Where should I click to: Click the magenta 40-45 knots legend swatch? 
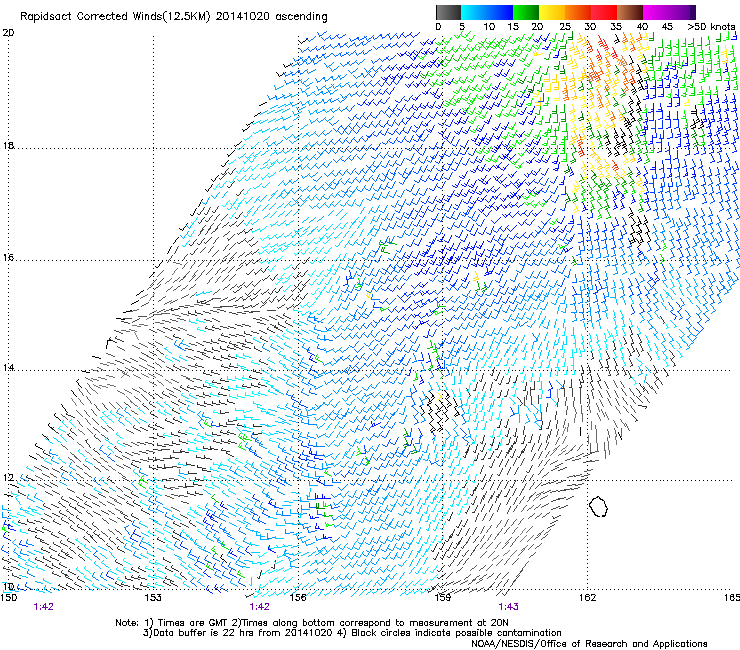pyautogui.click(x=656, y=12)
